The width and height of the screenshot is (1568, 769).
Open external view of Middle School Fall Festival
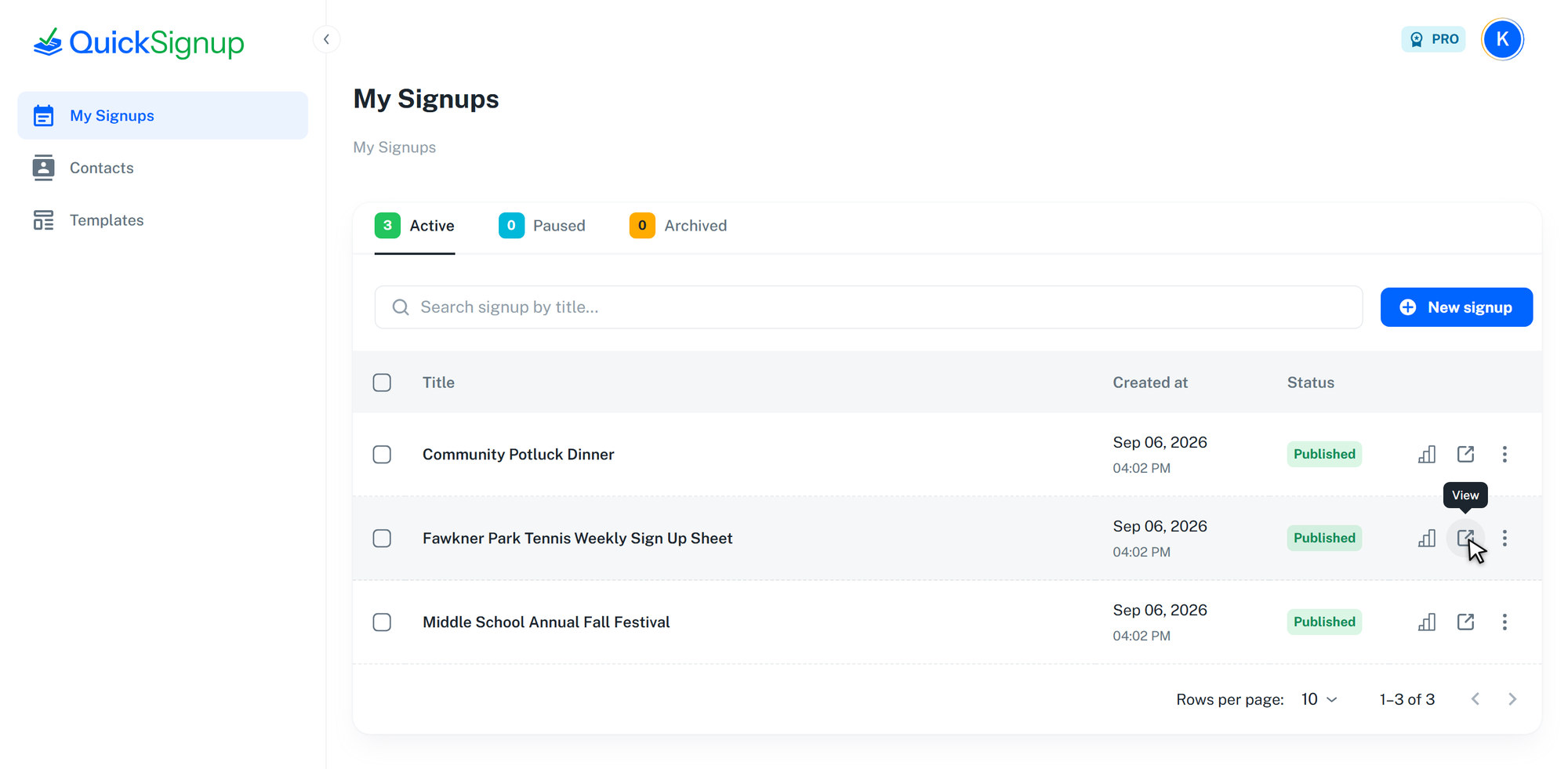(x=1465, y=622)
